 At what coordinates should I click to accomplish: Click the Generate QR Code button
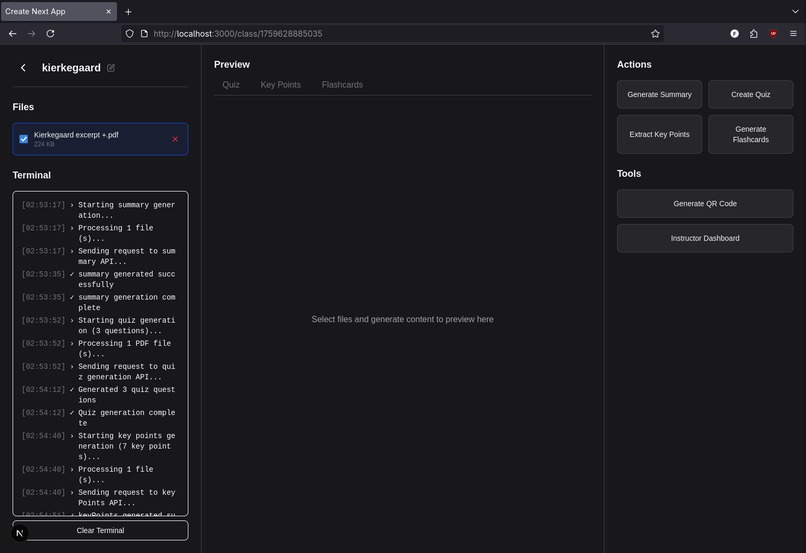point(705,204)
